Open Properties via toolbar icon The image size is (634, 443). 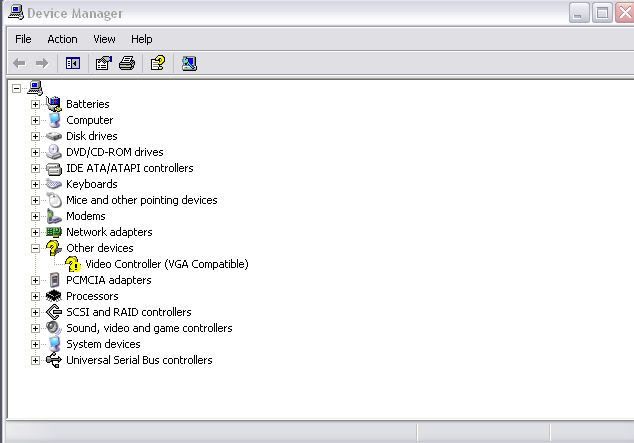104,63
